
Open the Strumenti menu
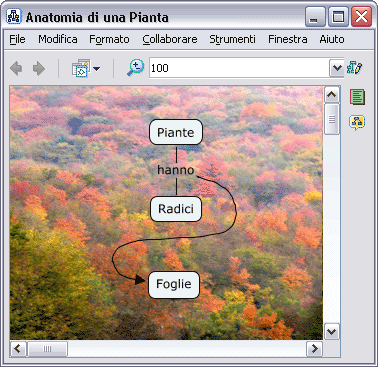coord(233,39)
